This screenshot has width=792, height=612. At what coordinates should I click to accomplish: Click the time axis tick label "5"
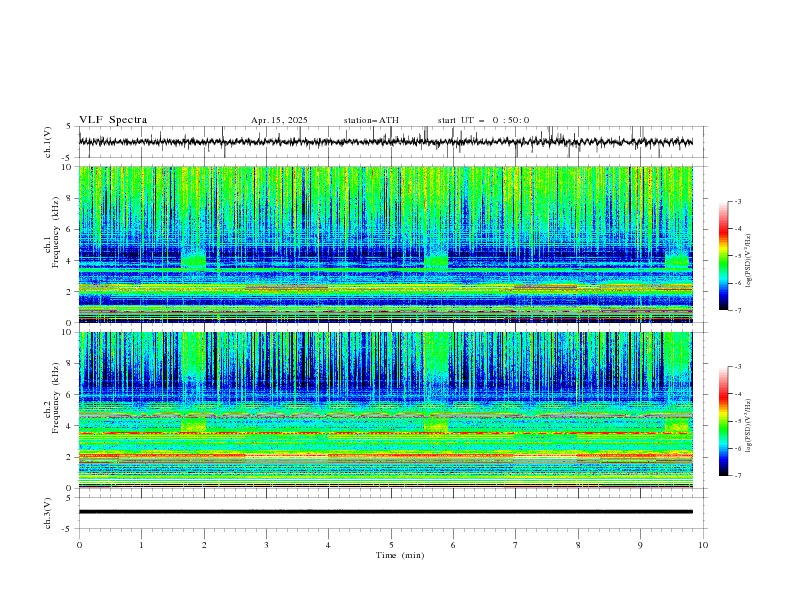point(391,545)
